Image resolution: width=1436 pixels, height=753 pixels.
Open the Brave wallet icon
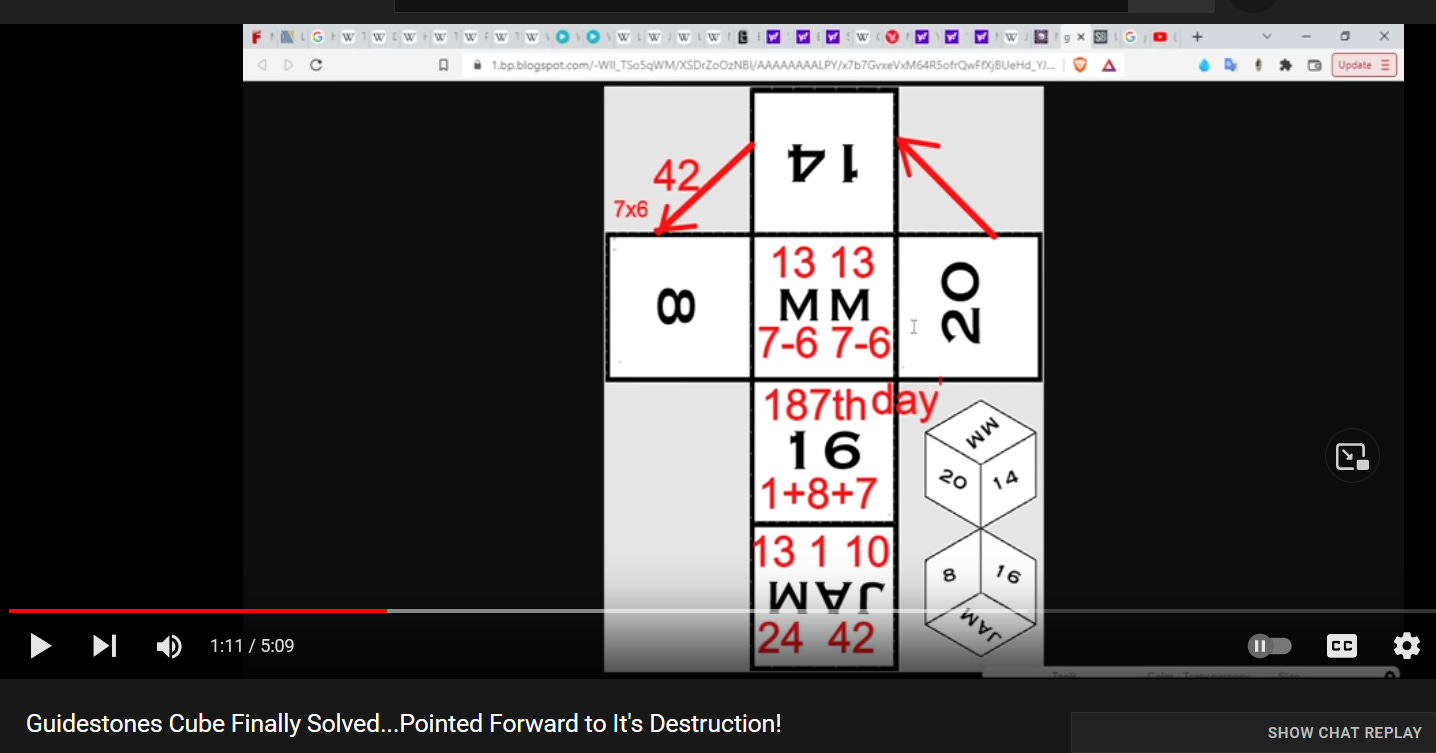[1314, 65]
